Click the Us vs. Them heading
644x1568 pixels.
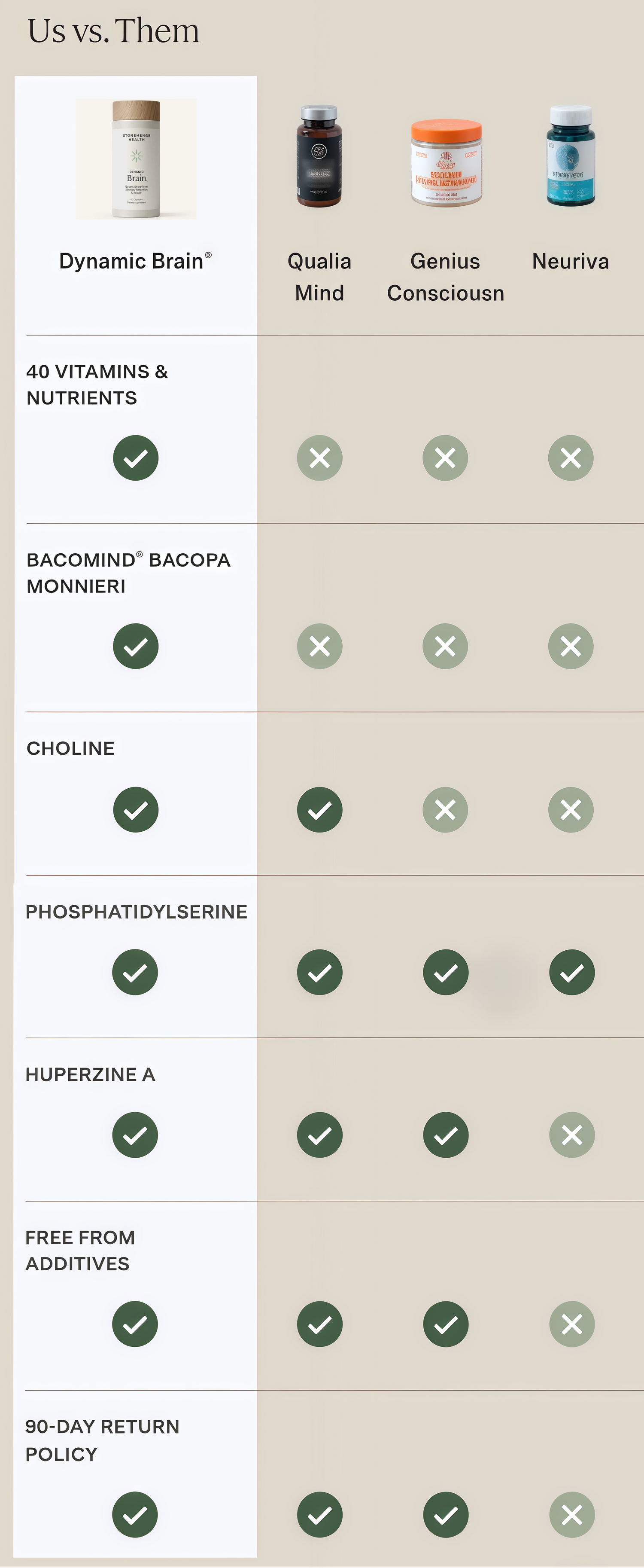coord(114,31)
